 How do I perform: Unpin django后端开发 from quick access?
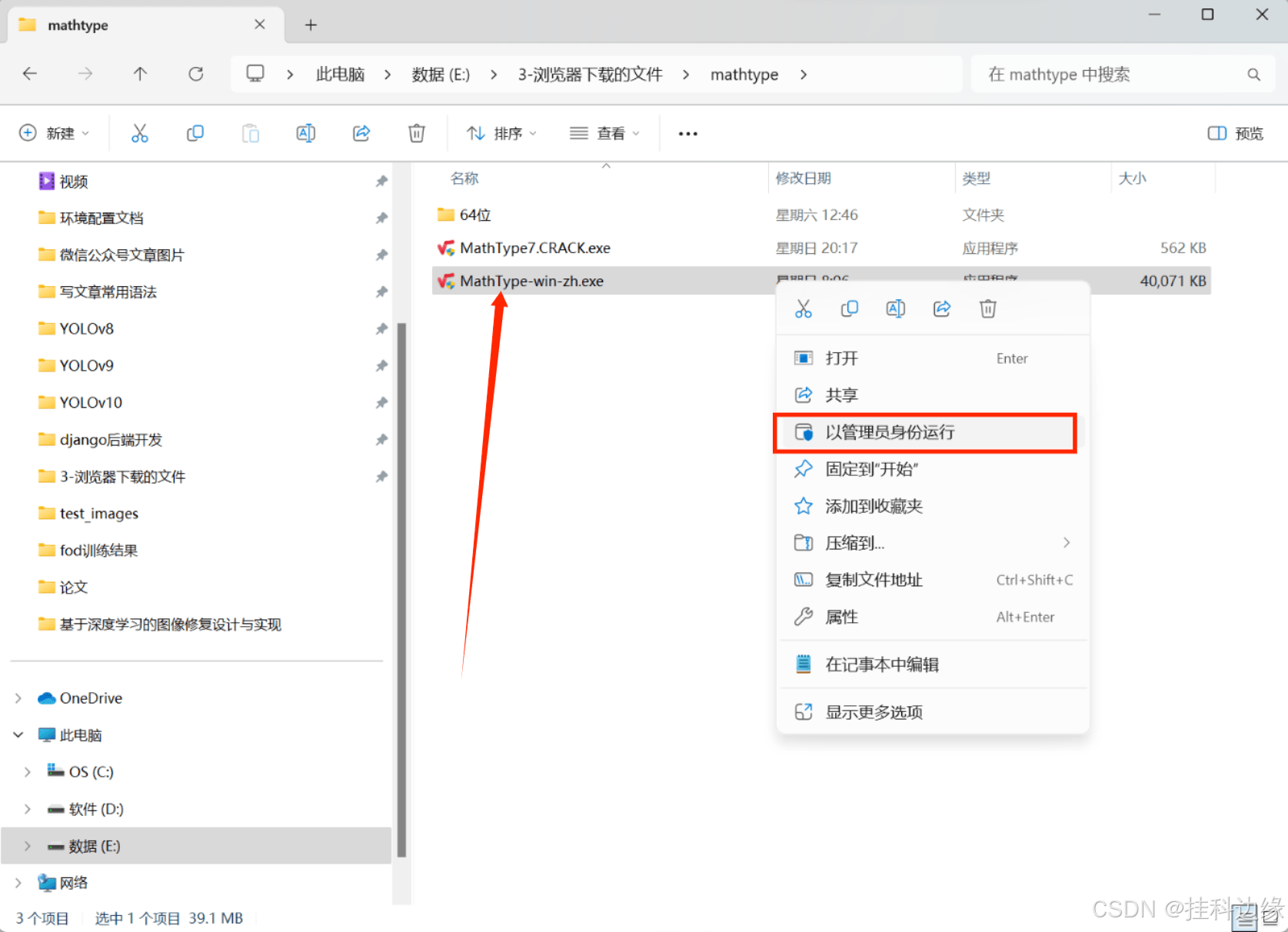click(x=381, y=440)
